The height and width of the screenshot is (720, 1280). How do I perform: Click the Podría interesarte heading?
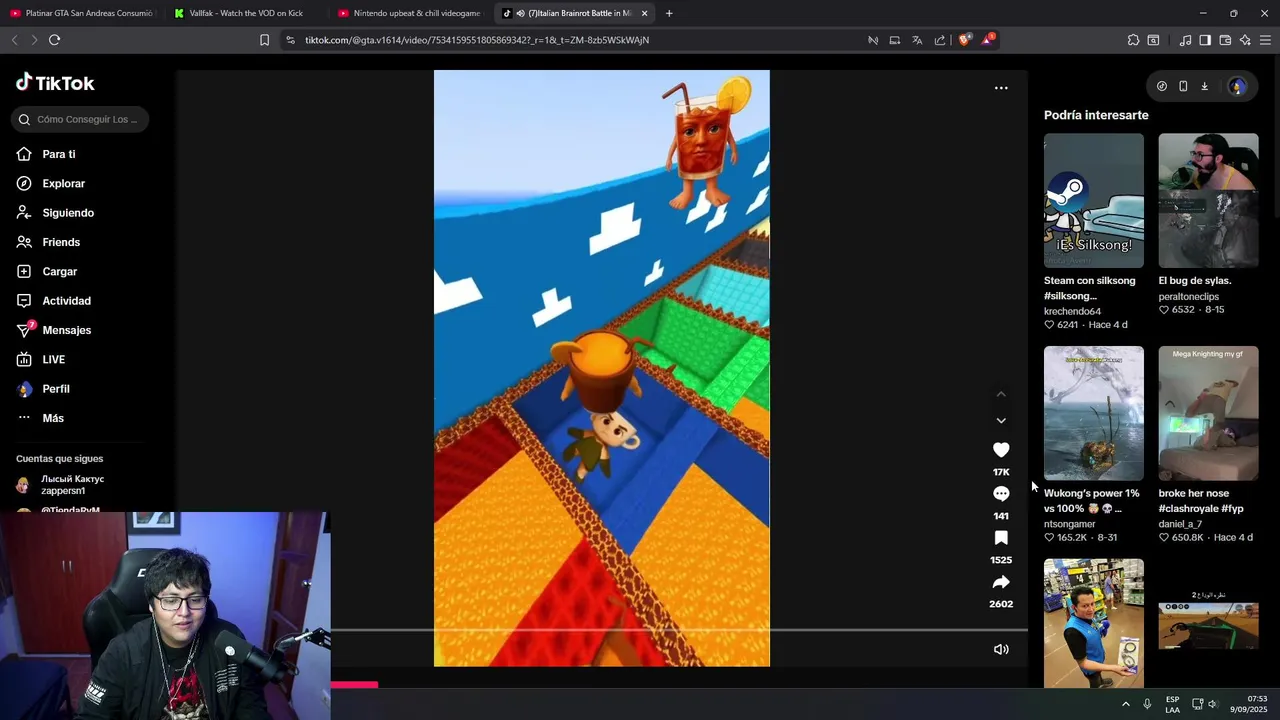[x=1096, y=115]
